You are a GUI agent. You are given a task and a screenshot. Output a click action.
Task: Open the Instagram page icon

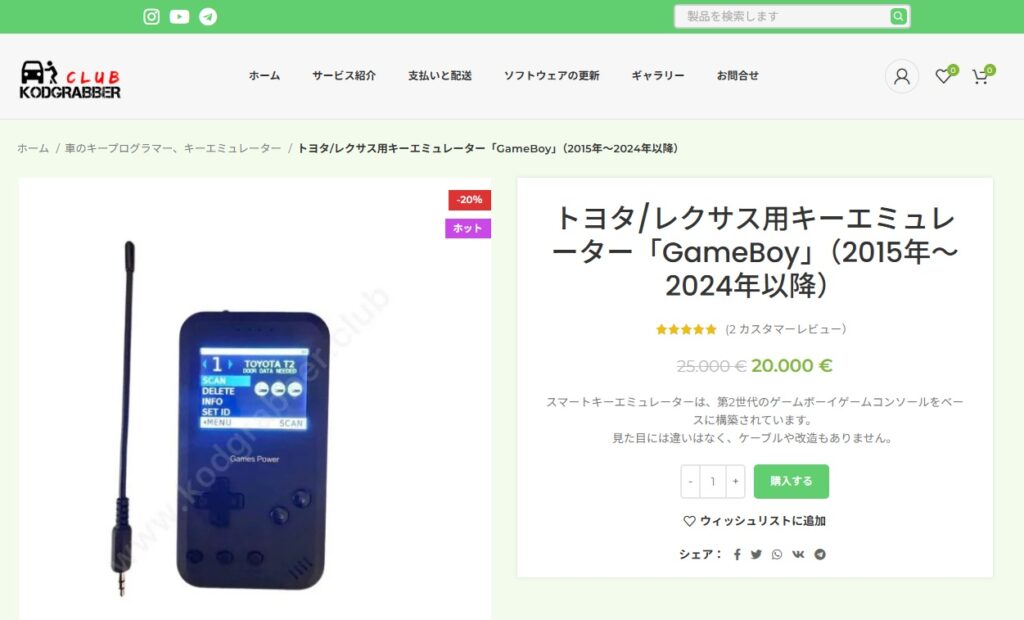(x=152, y=16)
